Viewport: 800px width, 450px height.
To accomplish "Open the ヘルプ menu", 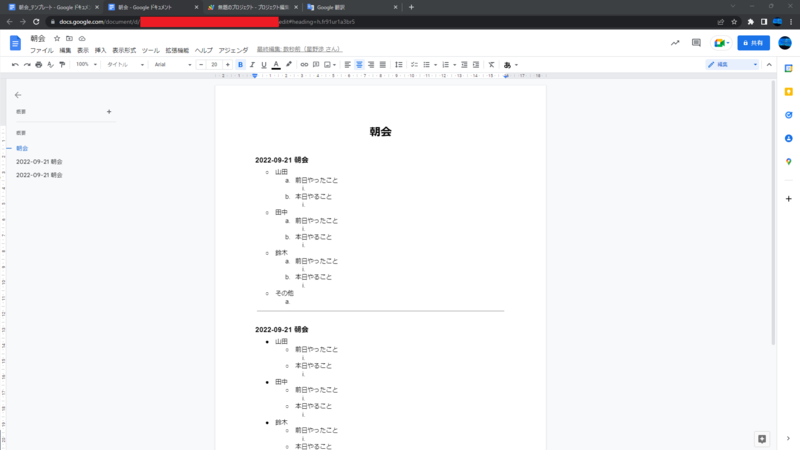I will 204,51.
